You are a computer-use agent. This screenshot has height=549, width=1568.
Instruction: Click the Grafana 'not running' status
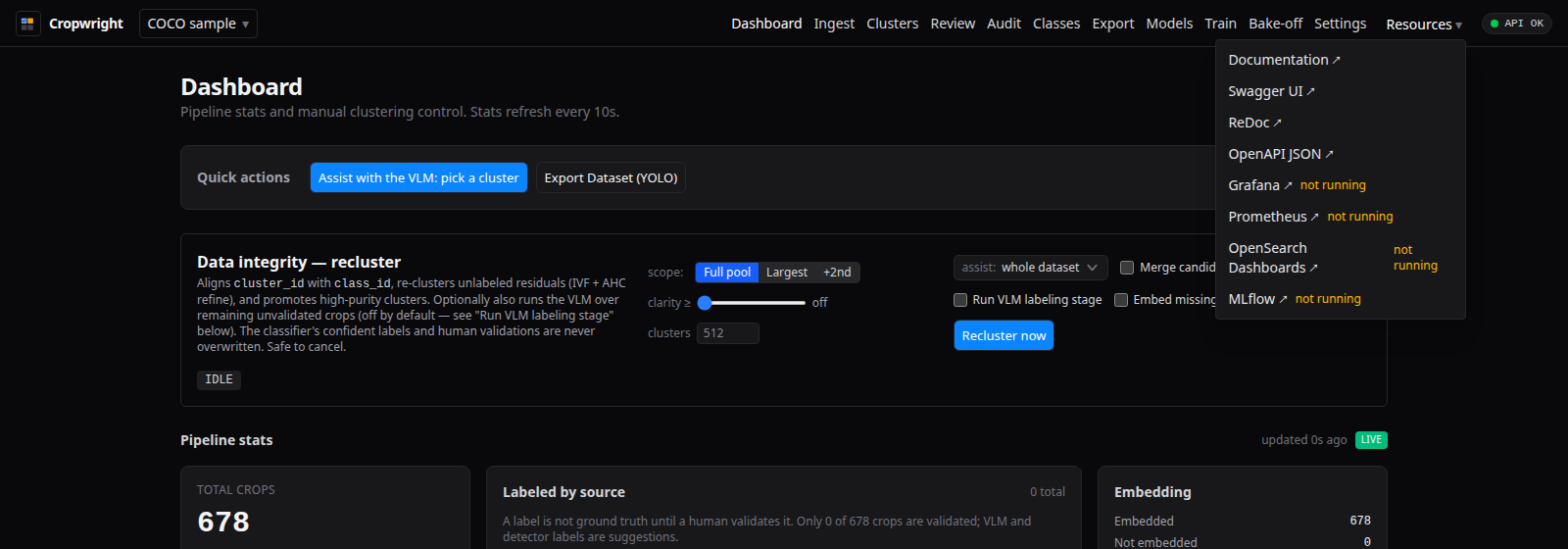point(1333,185)
